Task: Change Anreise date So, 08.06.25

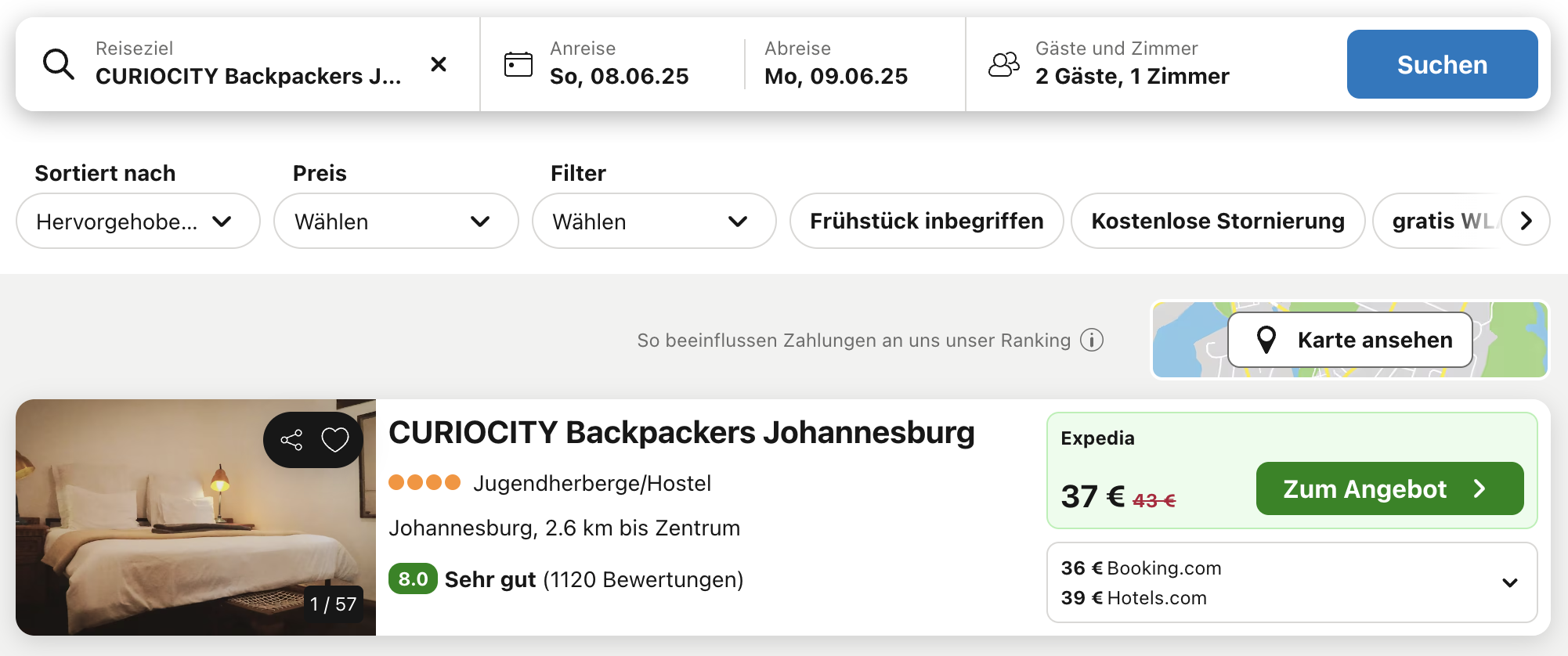Action: coord(619,64)
